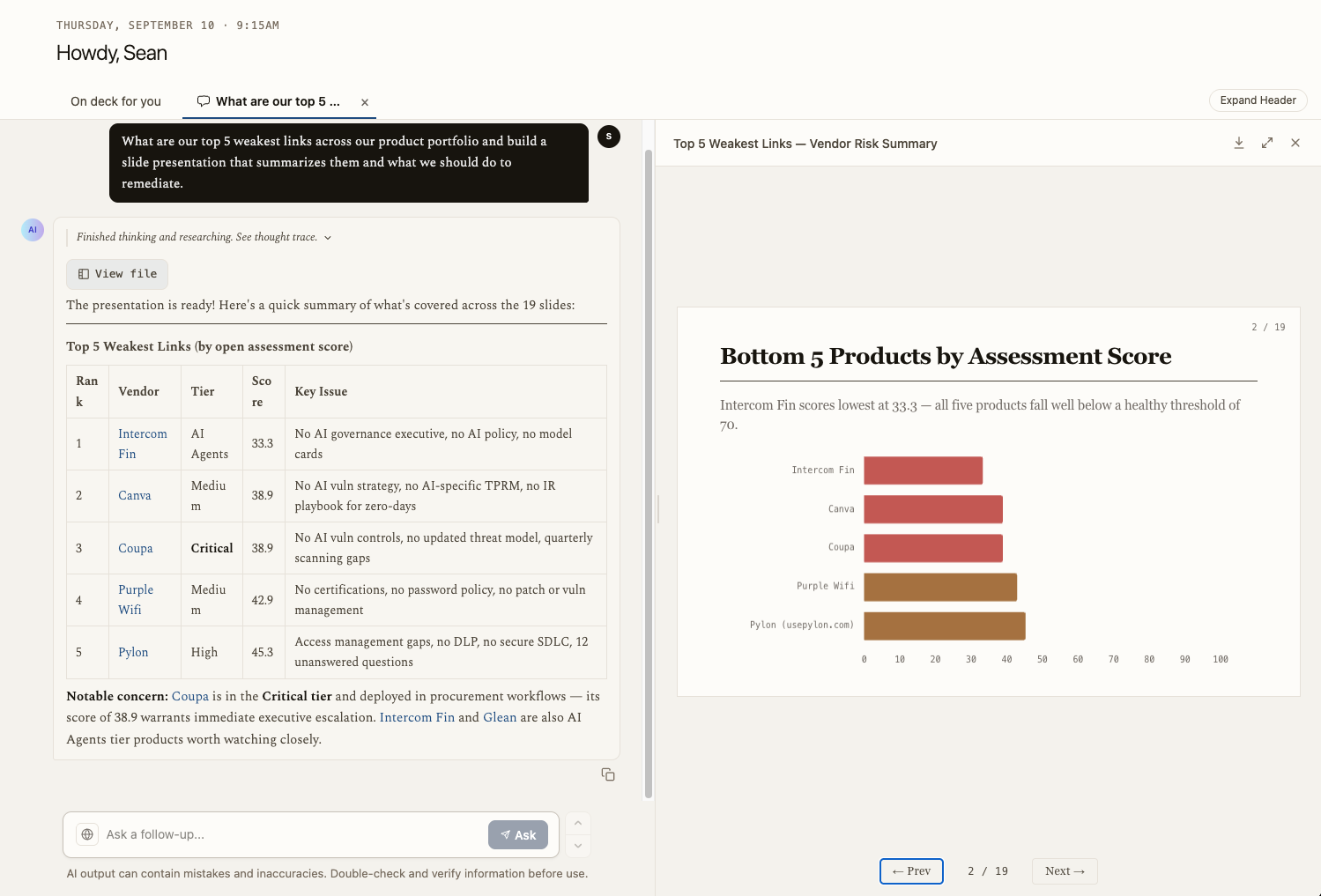Click the AI avatar icon
1321x896 pixels.
33,230
